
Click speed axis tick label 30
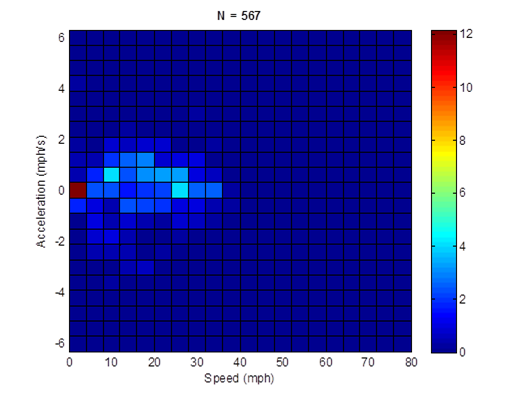tap(197, 362)
